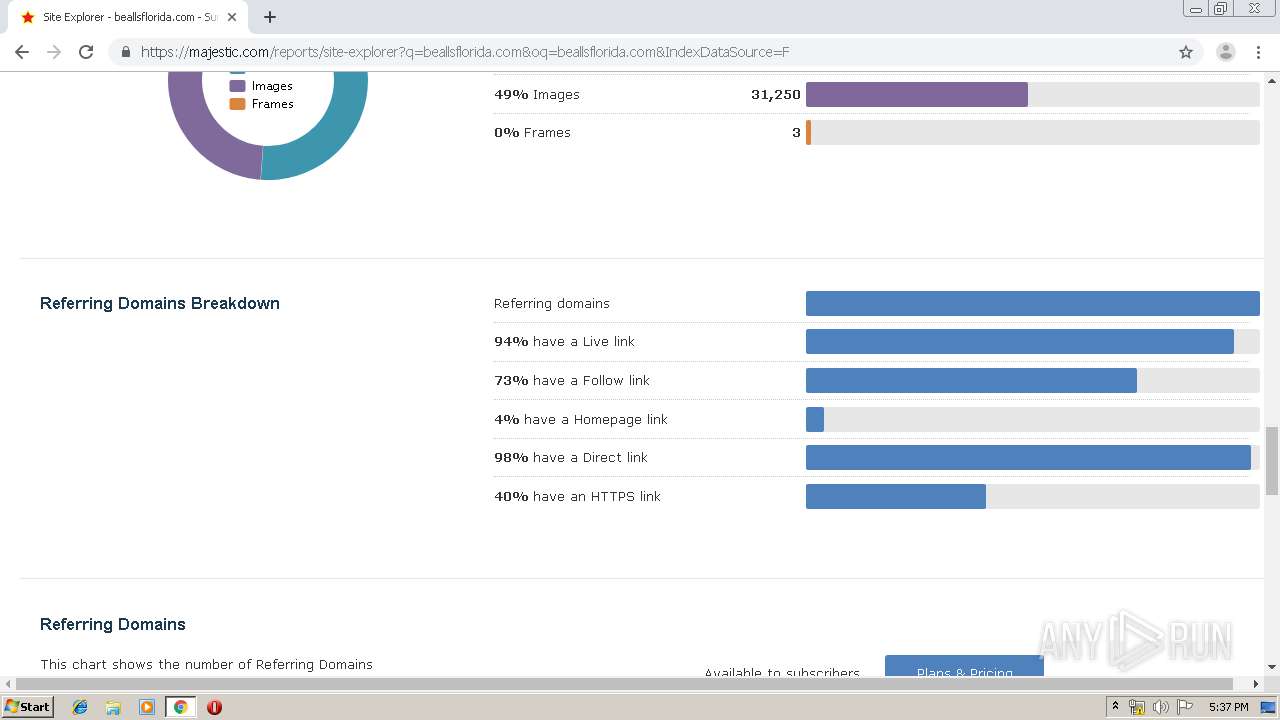Image resolution: width=1280 pixels, height=720 pixels.
Task: Switch to Chrome in the taskbar
Action: [x=181, y=707]
